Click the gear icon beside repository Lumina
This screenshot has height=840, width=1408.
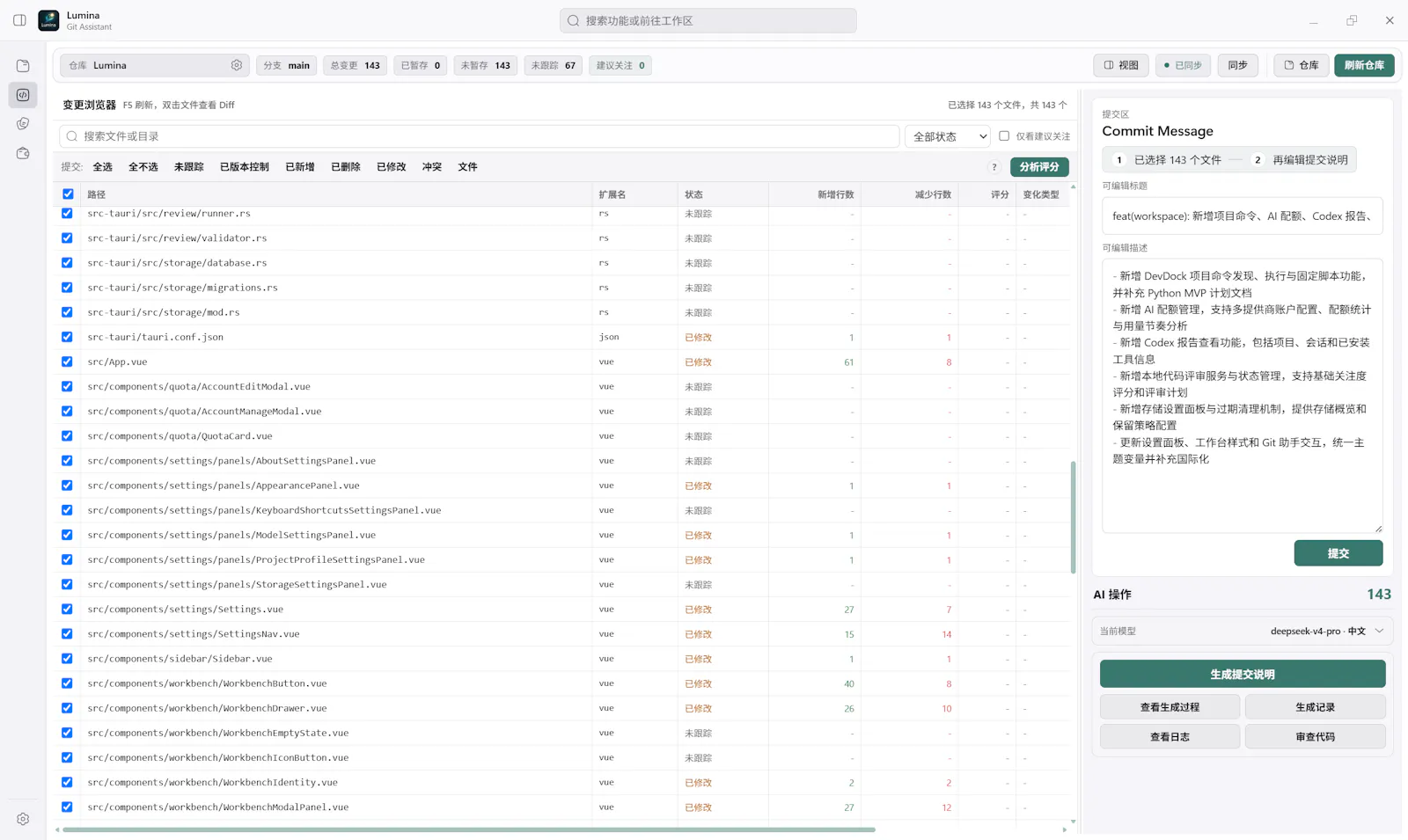237,65
